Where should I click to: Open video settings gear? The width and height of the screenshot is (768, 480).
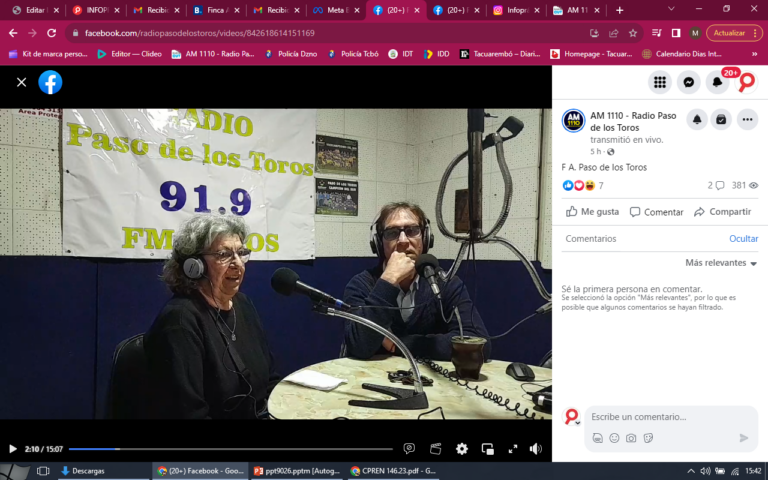pos(461,449)
